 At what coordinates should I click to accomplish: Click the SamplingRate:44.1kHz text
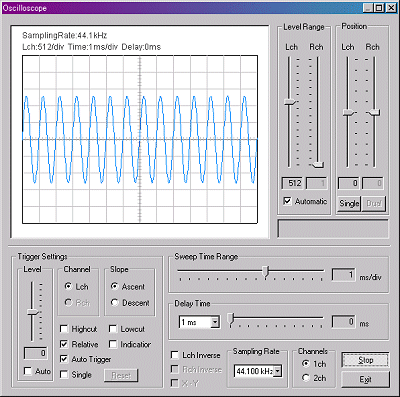(64, 35)
